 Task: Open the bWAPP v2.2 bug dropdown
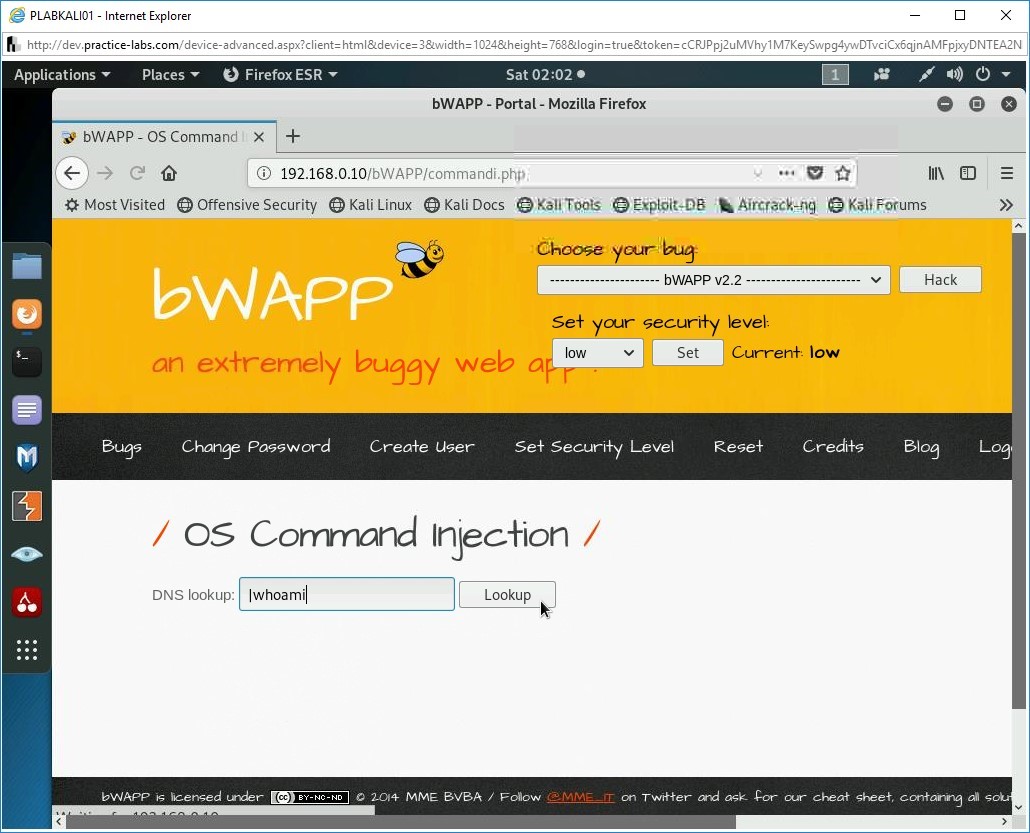click(x=713, y=280)
